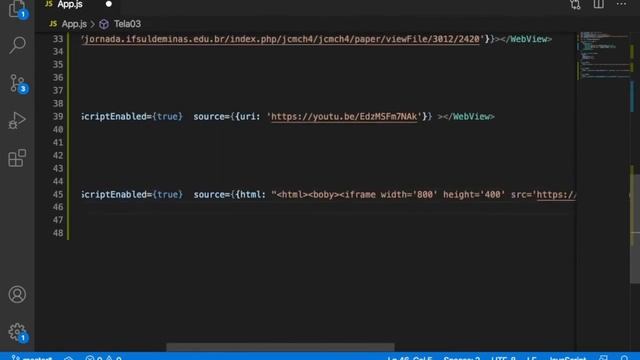Click the {true} value on line 45
This screenshot has width=640, height=360.
167,195
